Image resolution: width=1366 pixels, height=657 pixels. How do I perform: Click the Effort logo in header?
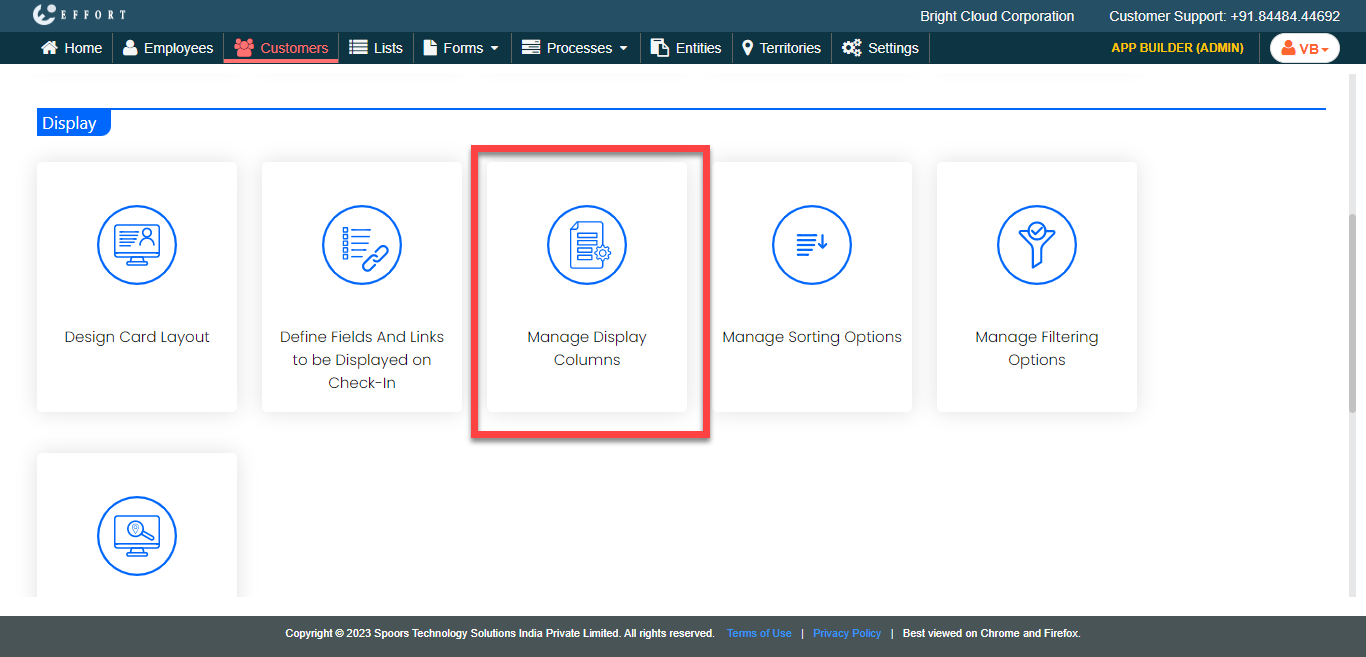(x=80, y=15)
